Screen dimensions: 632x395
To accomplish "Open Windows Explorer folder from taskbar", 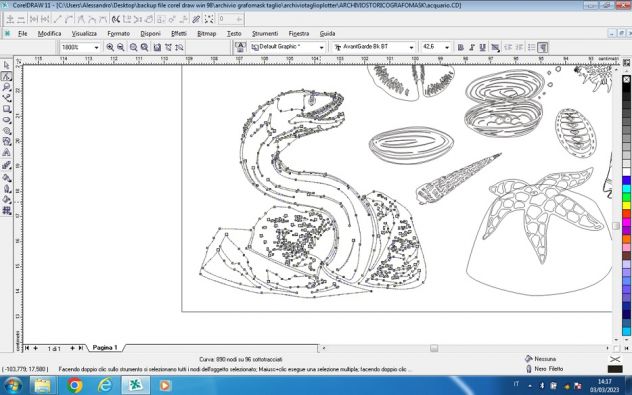I will click(42, 385).
